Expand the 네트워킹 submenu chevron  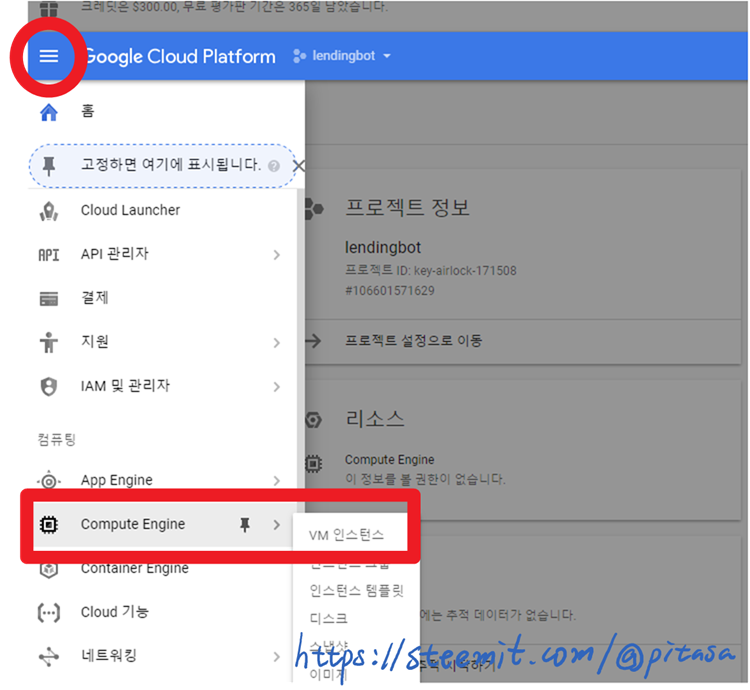(276, 657)
